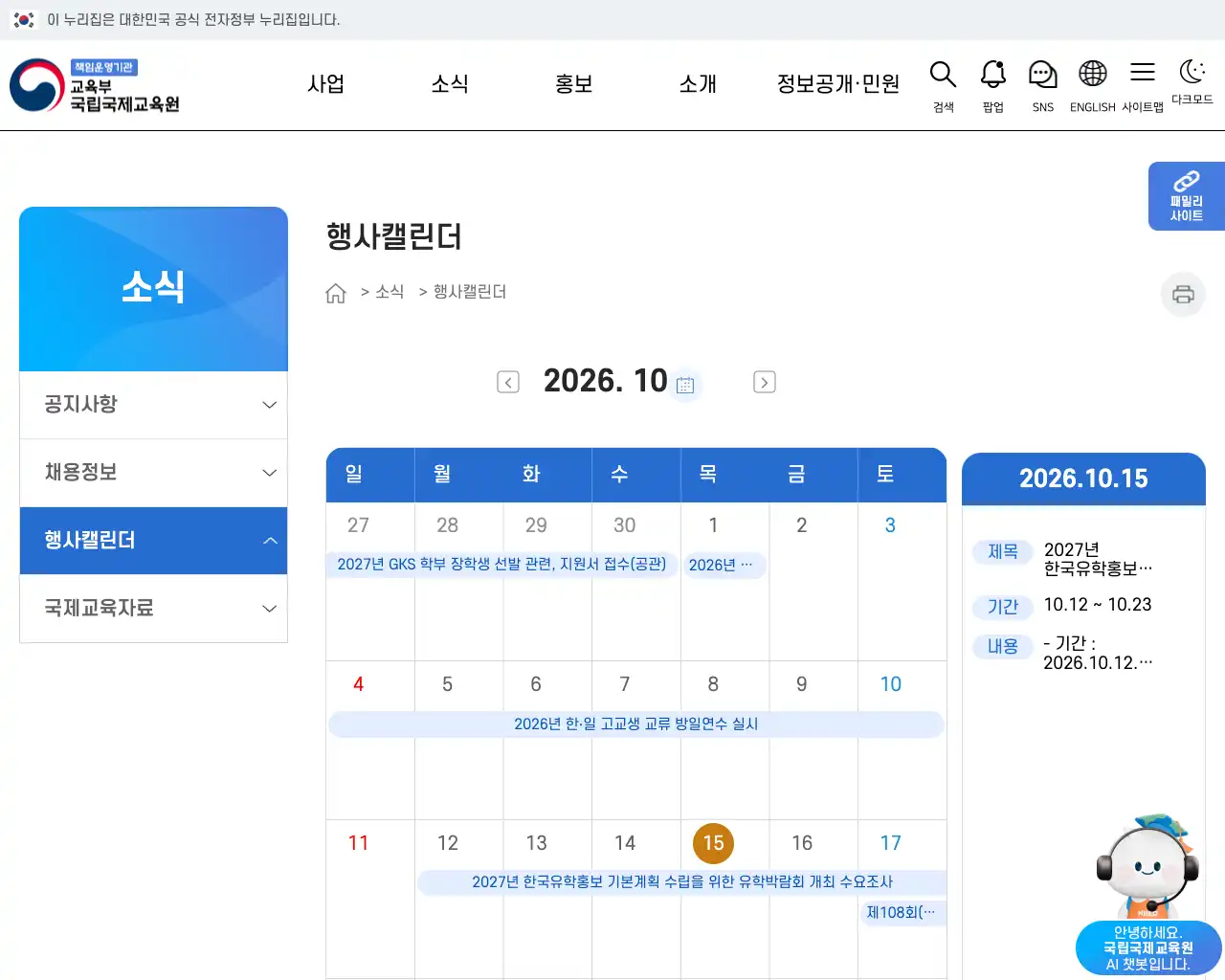Switch to ENGLISH via globe icon
This screenshot has width=1225, height=980.
(x=1092, y=86)
